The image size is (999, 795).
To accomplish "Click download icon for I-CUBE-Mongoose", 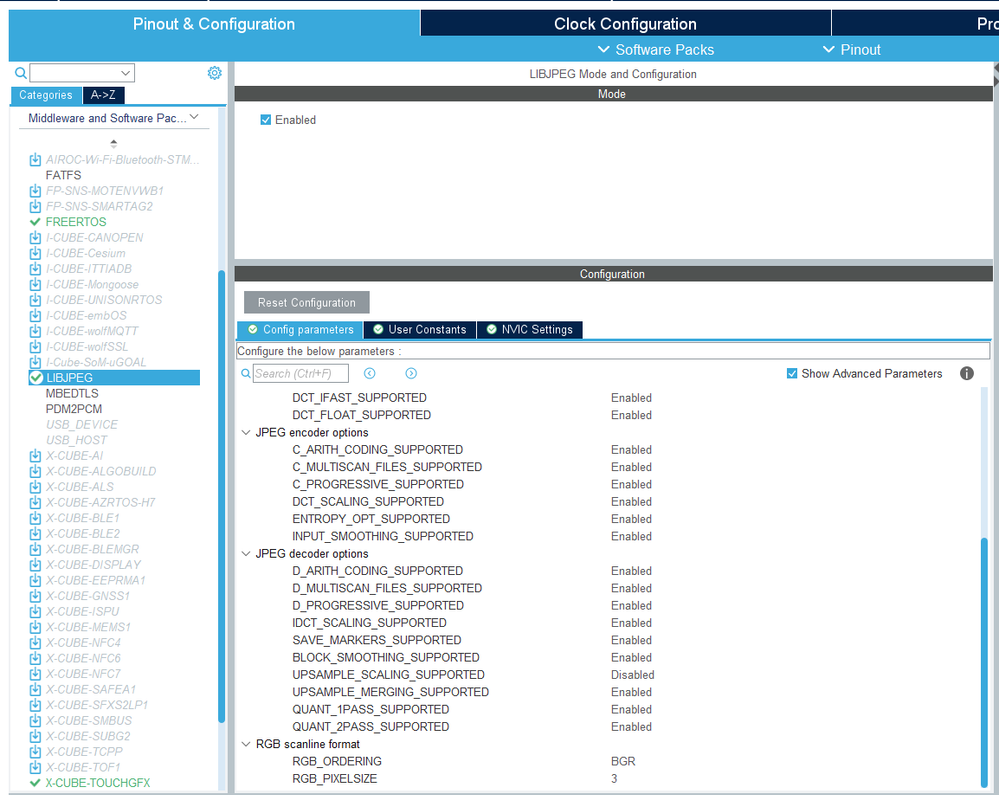I will pos(36,284).
